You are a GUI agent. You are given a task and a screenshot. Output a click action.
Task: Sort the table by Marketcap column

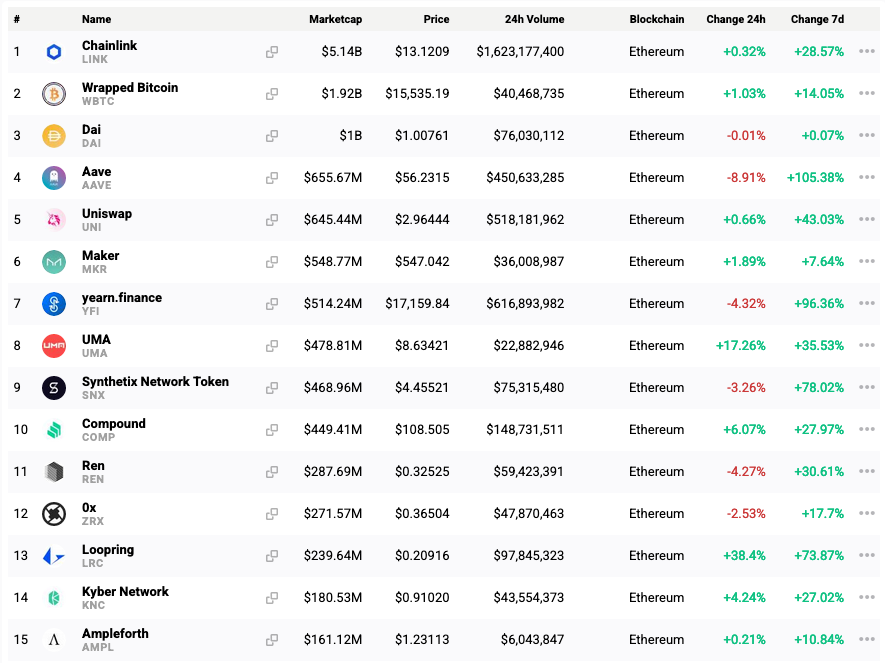tap(335, 19)
